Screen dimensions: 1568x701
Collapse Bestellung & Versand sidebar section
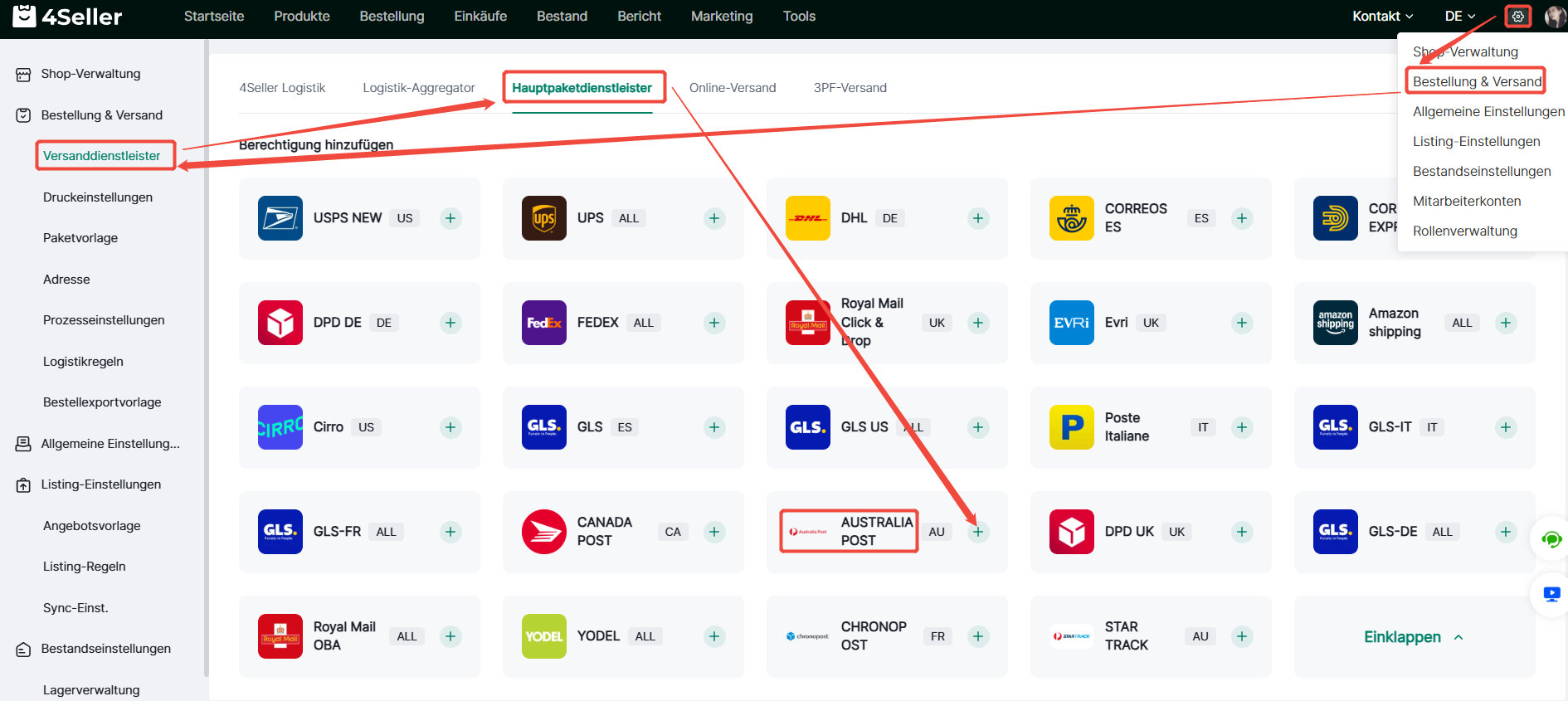(x=103, y=115)
